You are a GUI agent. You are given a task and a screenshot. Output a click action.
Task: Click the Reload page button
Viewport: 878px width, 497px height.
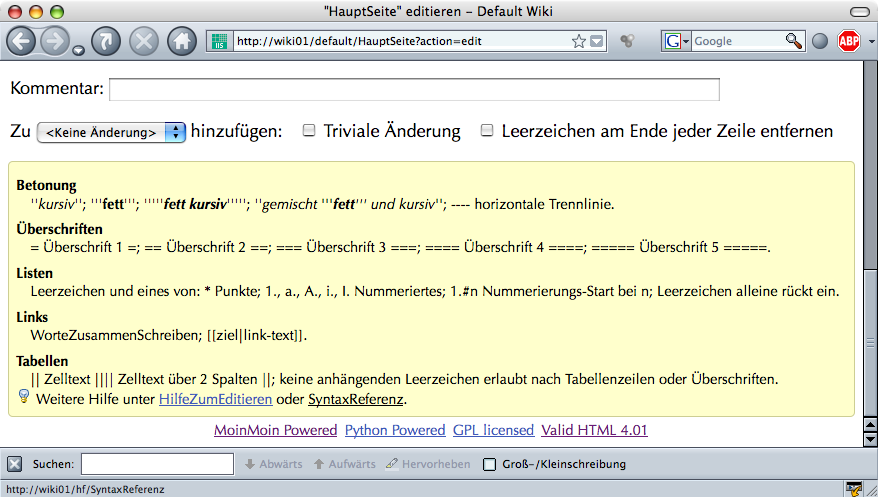[106, 41]
